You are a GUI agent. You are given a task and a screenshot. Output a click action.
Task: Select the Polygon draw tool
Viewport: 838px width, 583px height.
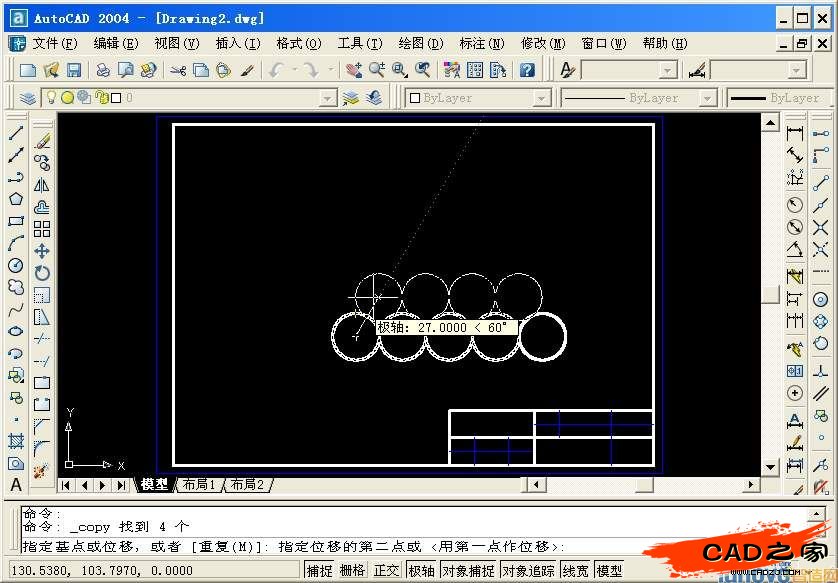tap(16, 199)
